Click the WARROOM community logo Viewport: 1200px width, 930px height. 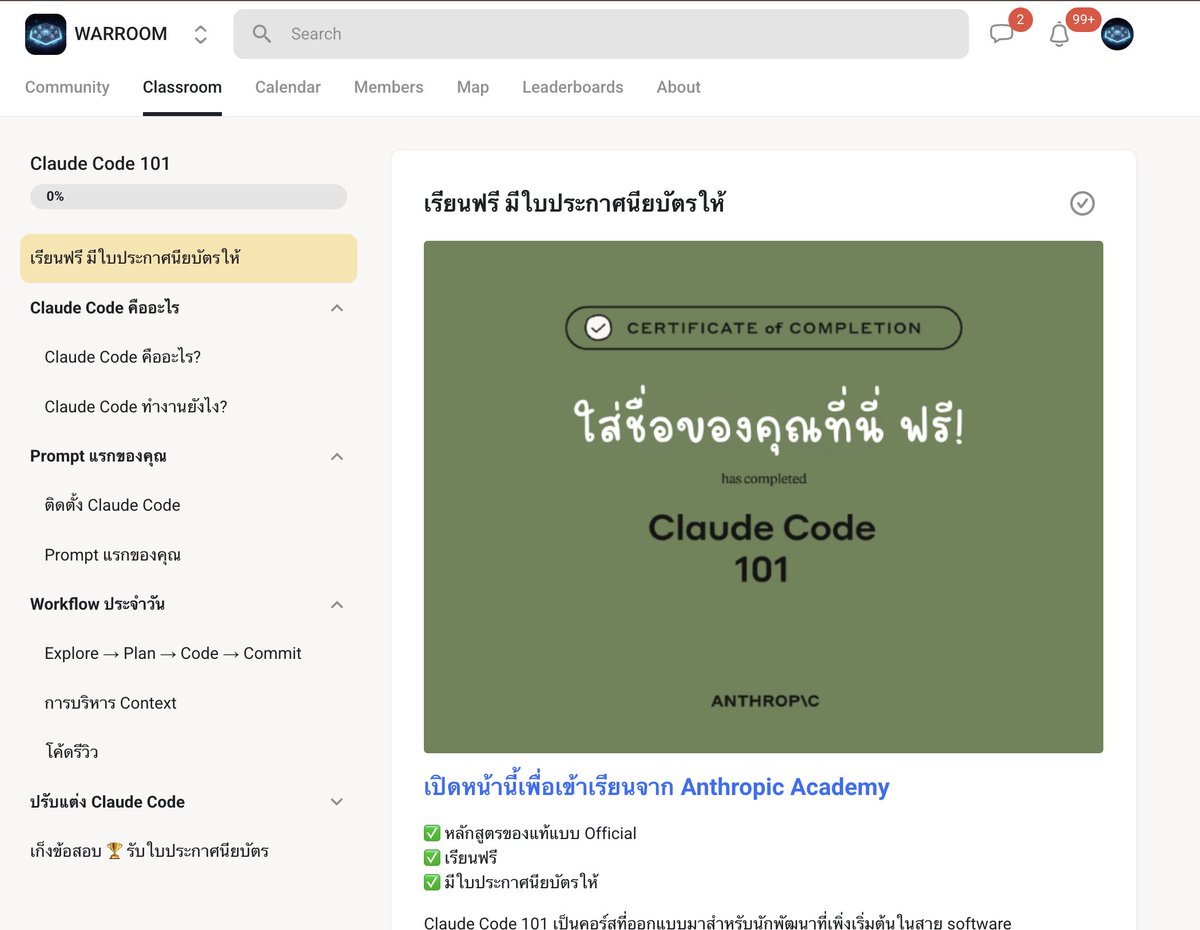pos(45,34)
